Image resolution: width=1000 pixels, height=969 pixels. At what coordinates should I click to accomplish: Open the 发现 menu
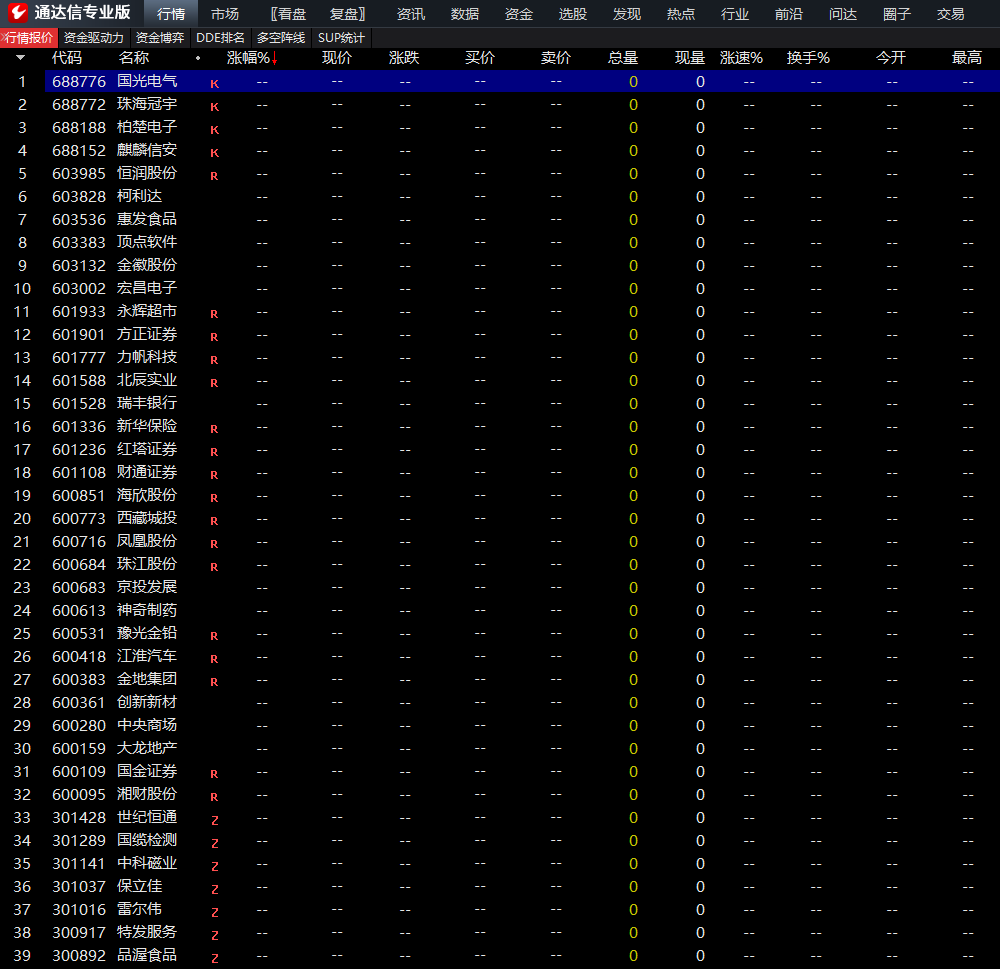627,13
